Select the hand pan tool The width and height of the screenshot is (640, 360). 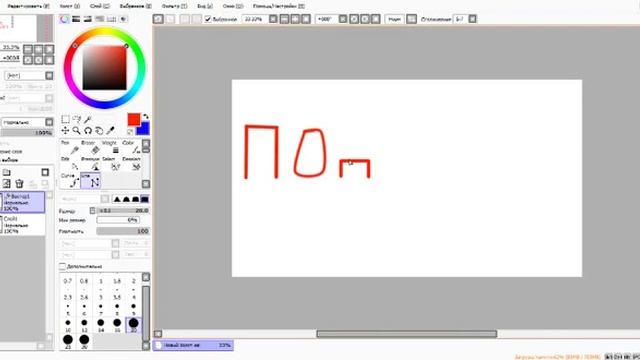(x=99, y=131)
